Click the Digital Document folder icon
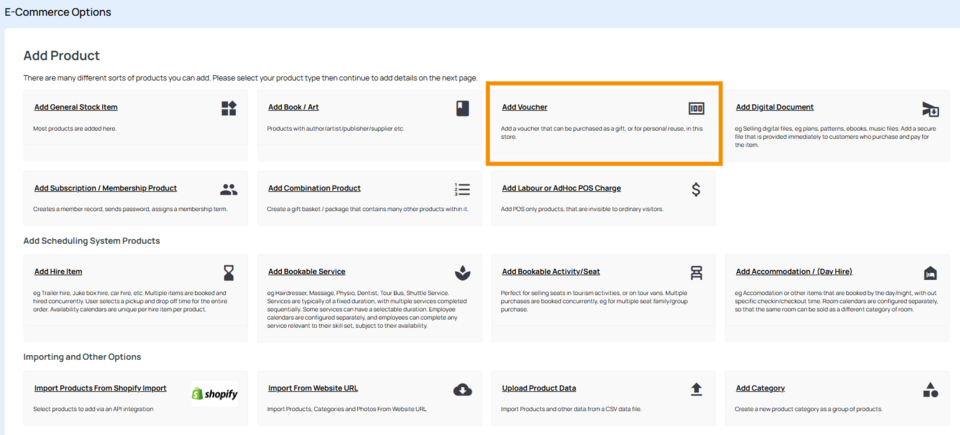This screenshot has height=435, width=960. (930, 109)
